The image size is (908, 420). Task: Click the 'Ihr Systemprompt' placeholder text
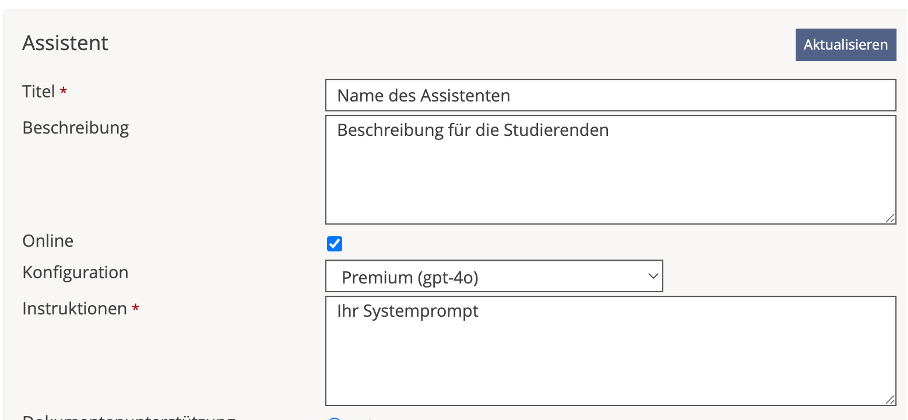pyautogui.click(x=408, y=311)
